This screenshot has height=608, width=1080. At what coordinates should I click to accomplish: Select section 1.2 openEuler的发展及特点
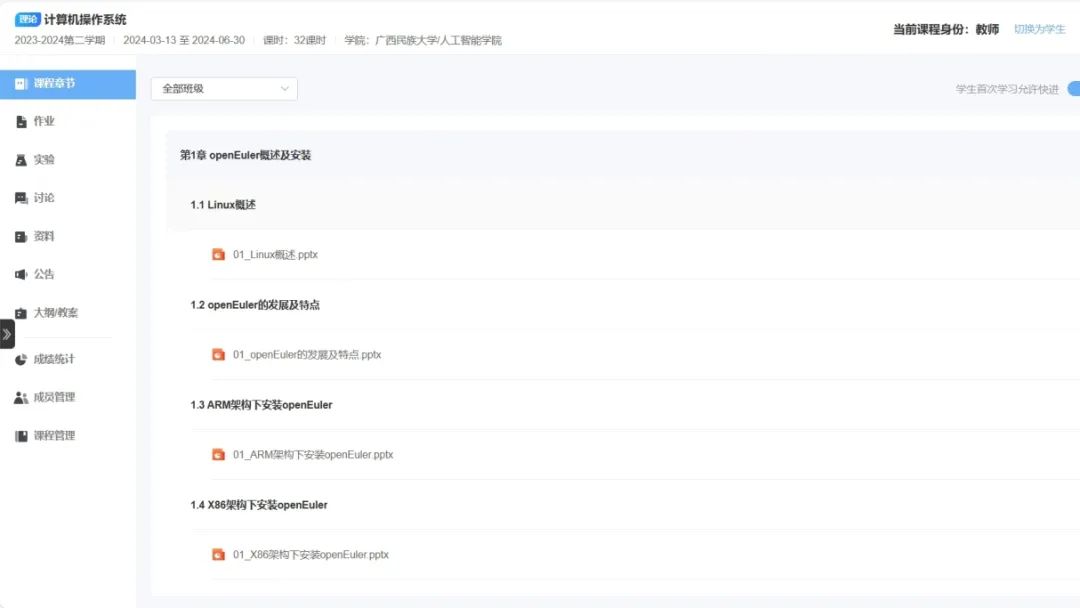click(x=255, y=305)
